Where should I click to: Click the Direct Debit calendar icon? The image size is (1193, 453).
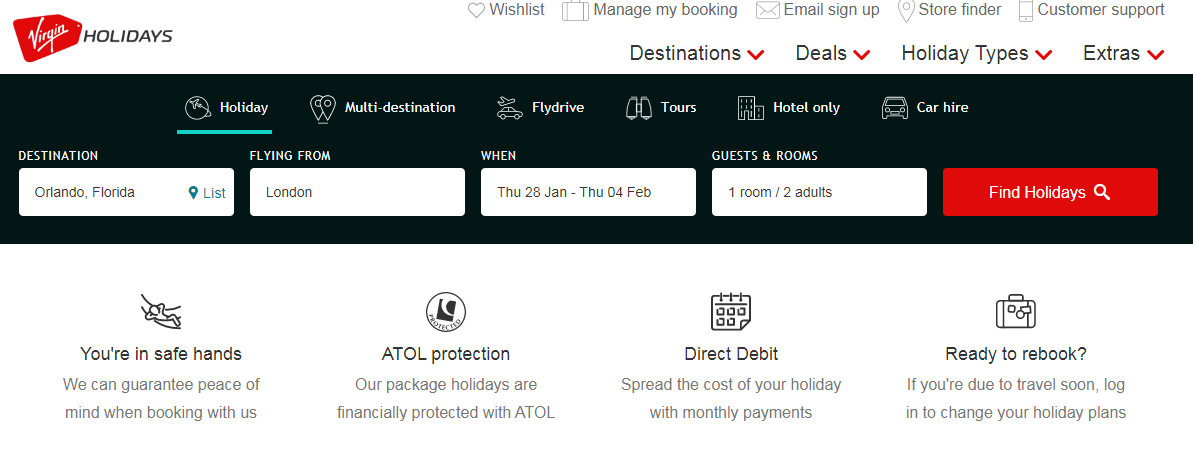tap(730, 312)
